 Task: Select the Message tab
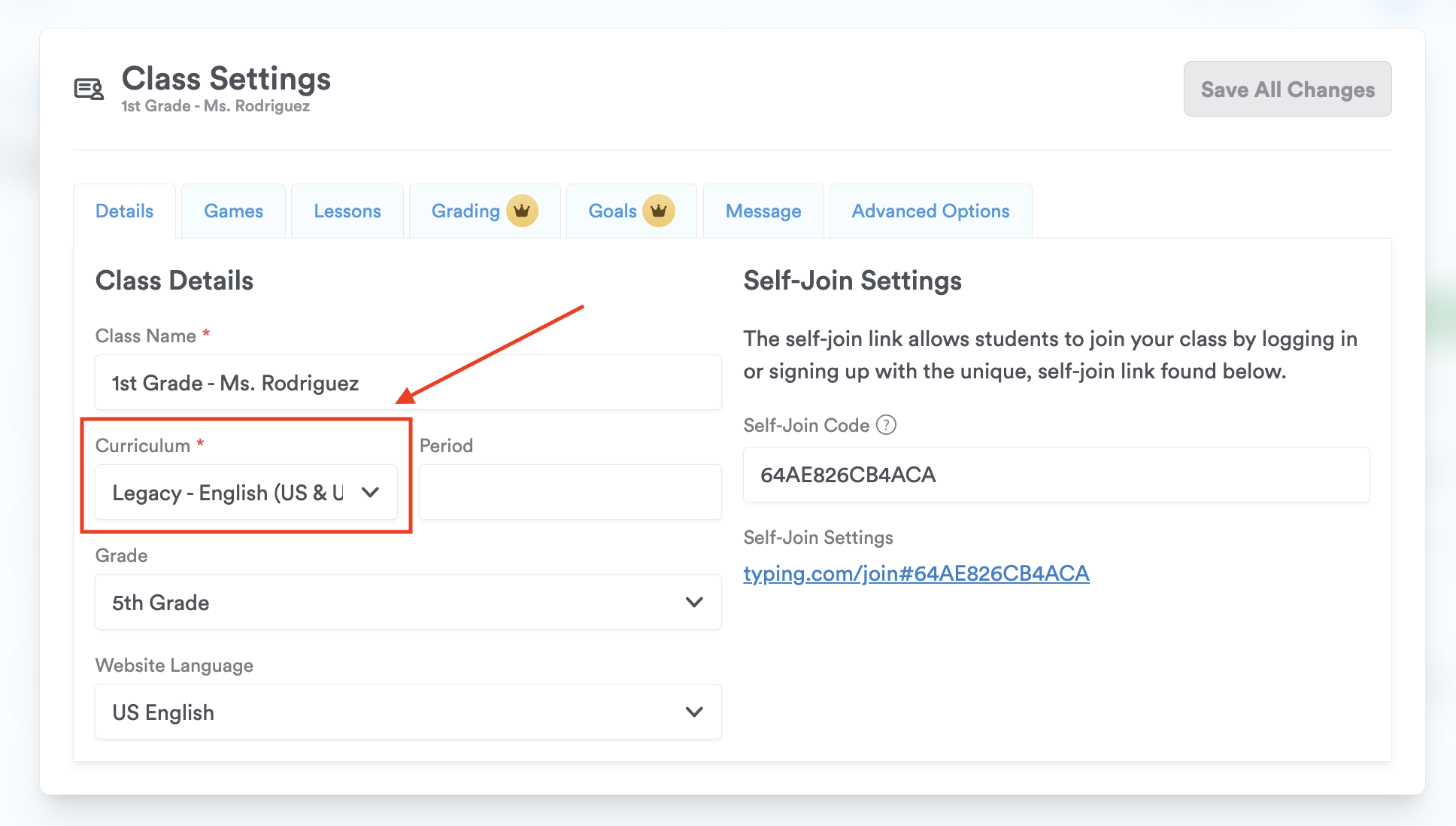(x=763, y=211)
